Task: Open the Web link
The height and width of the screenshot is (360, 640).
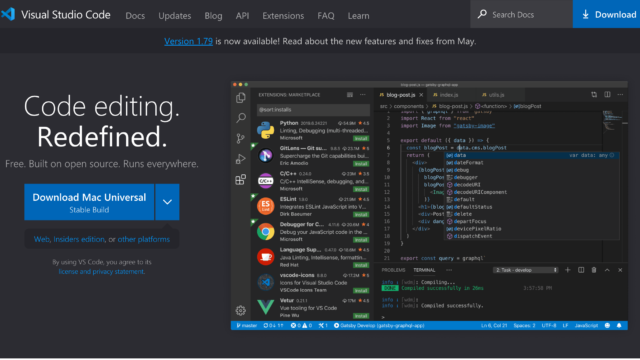Action: coord(41,239)
